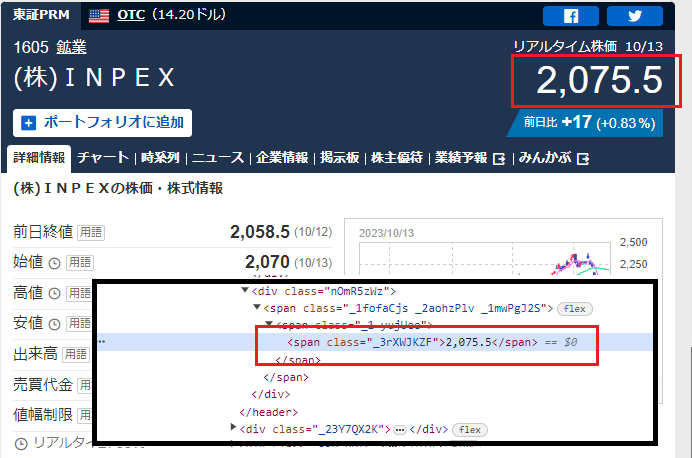Click the </header> closing tag line
The height and width of the screenshot is (458, 692).
[x=269, y=412]
